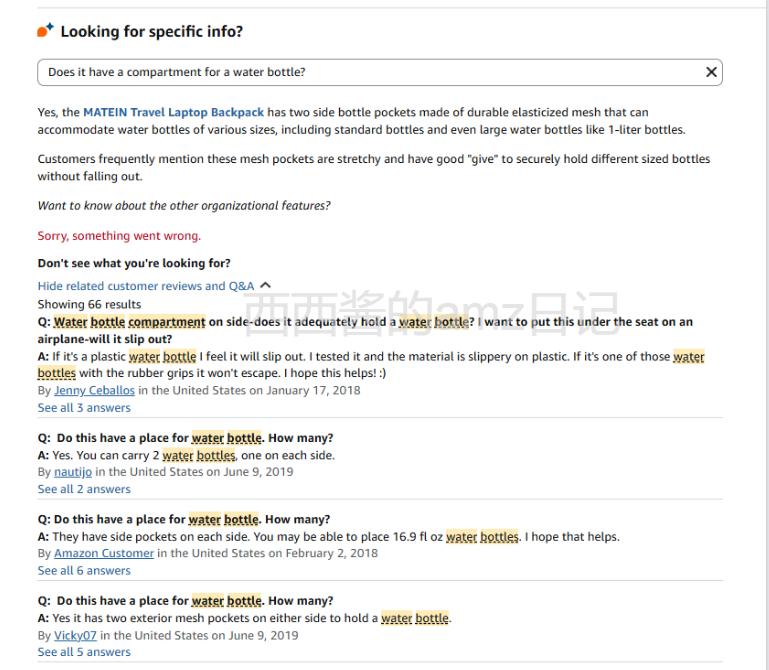The height and width of the screenshot is (670, 769).
Task: Open Vicky07's profile link
Action: (x=75, y=635)
